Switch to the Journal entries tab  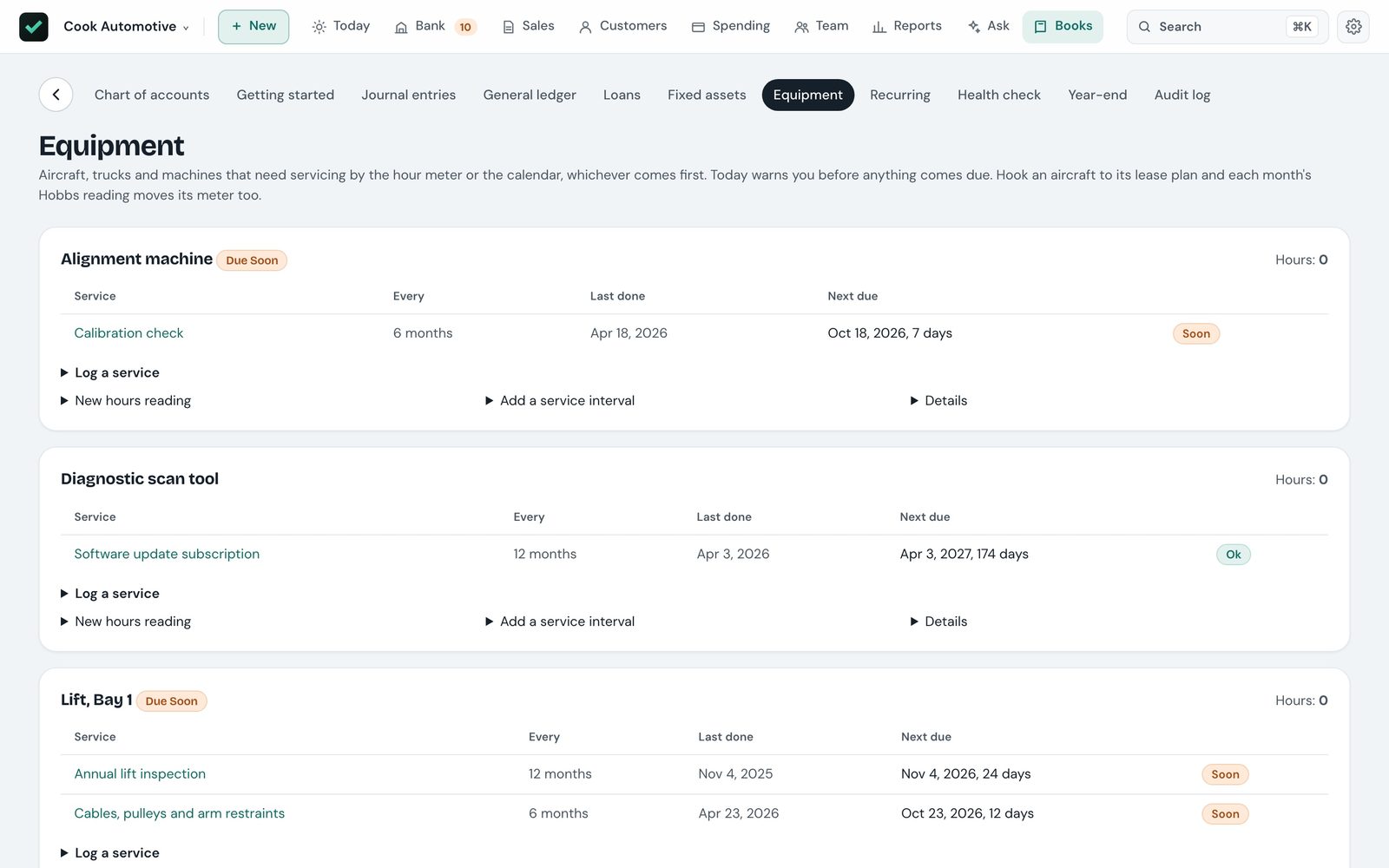[408, 95]
